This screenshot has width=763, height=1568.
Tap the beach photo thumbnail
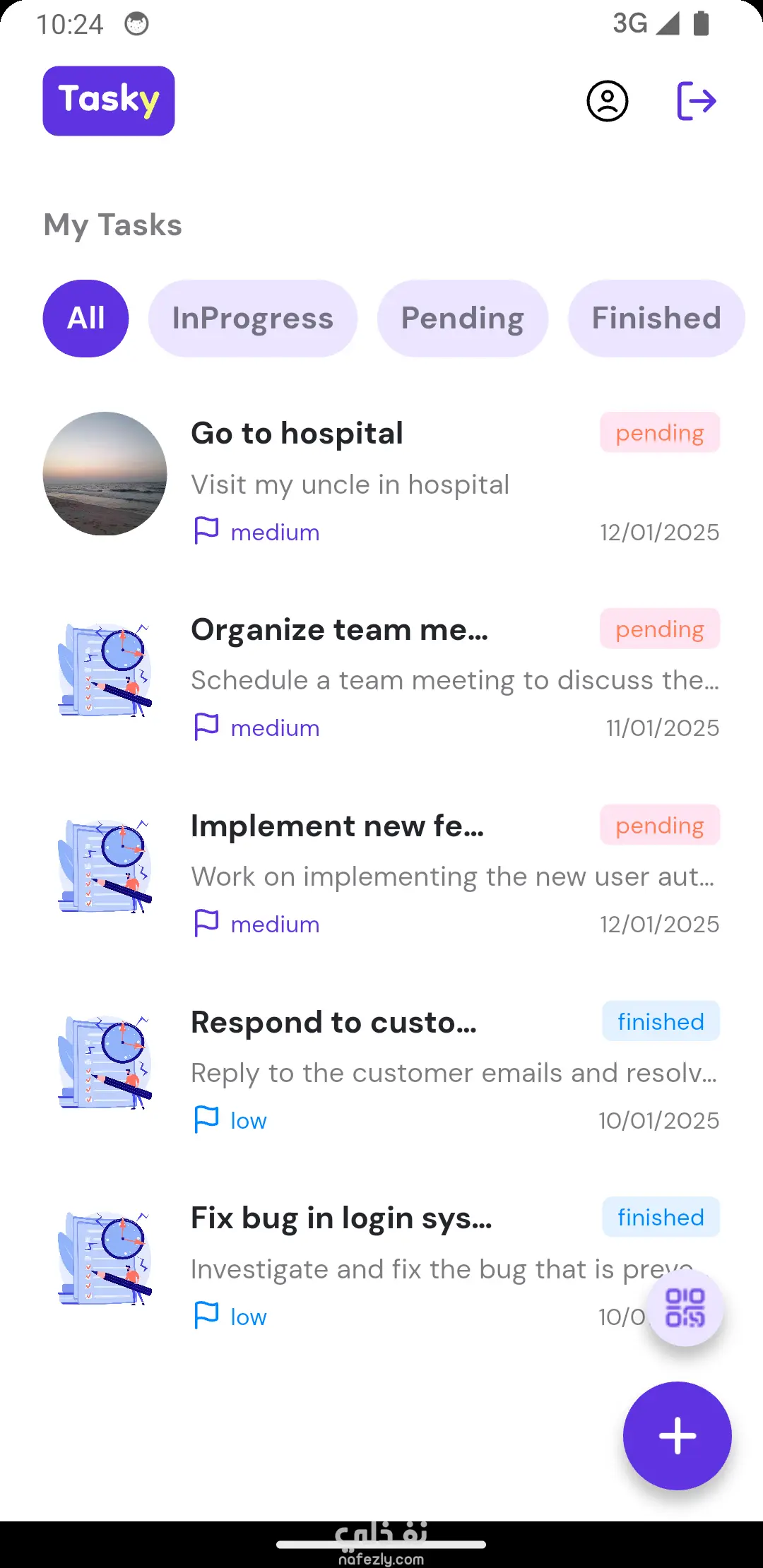[105, 474]
